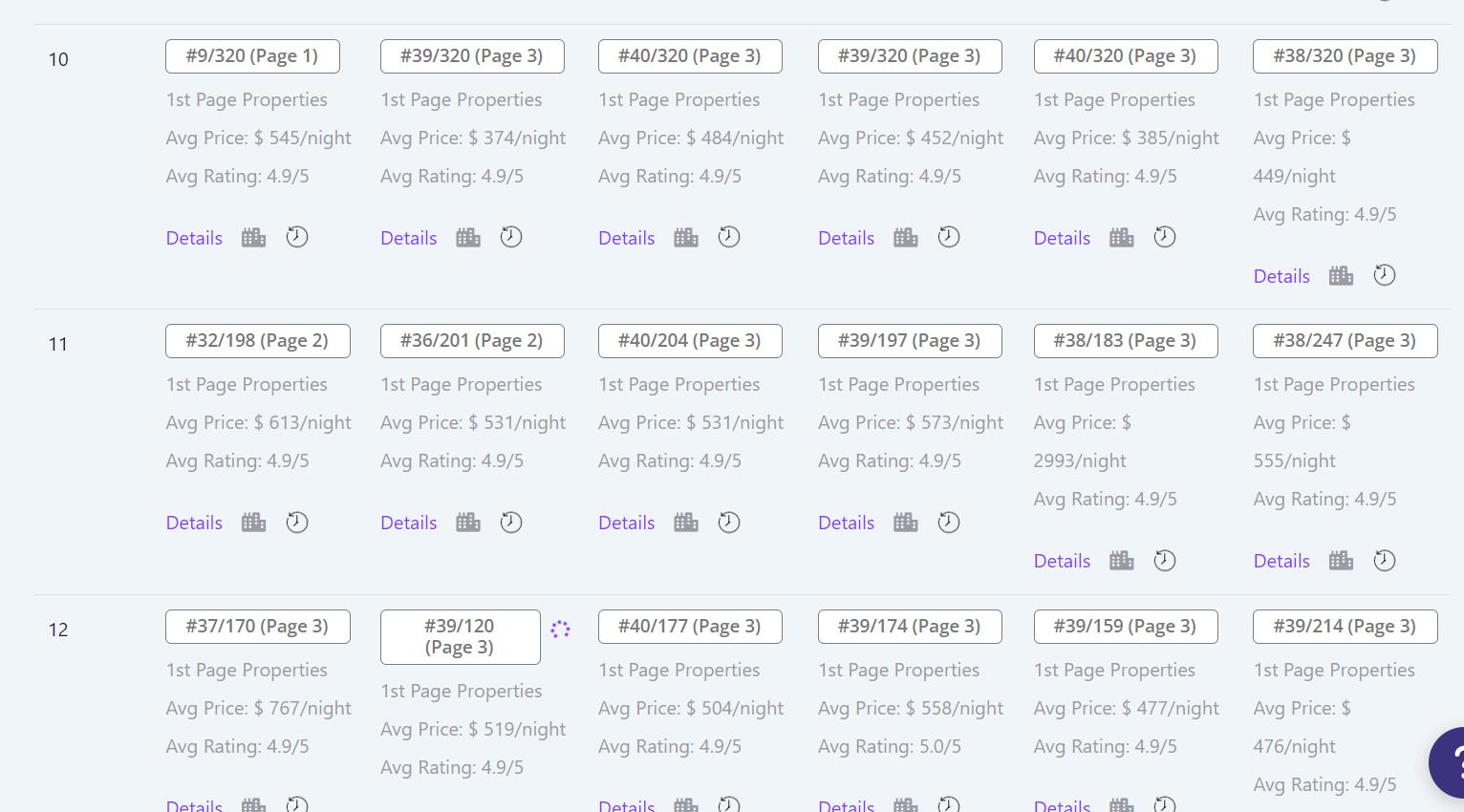Follow Details link in the $555/night cell
Image resolution: width=1464 pixels, height=812 pixels.
1282,561
